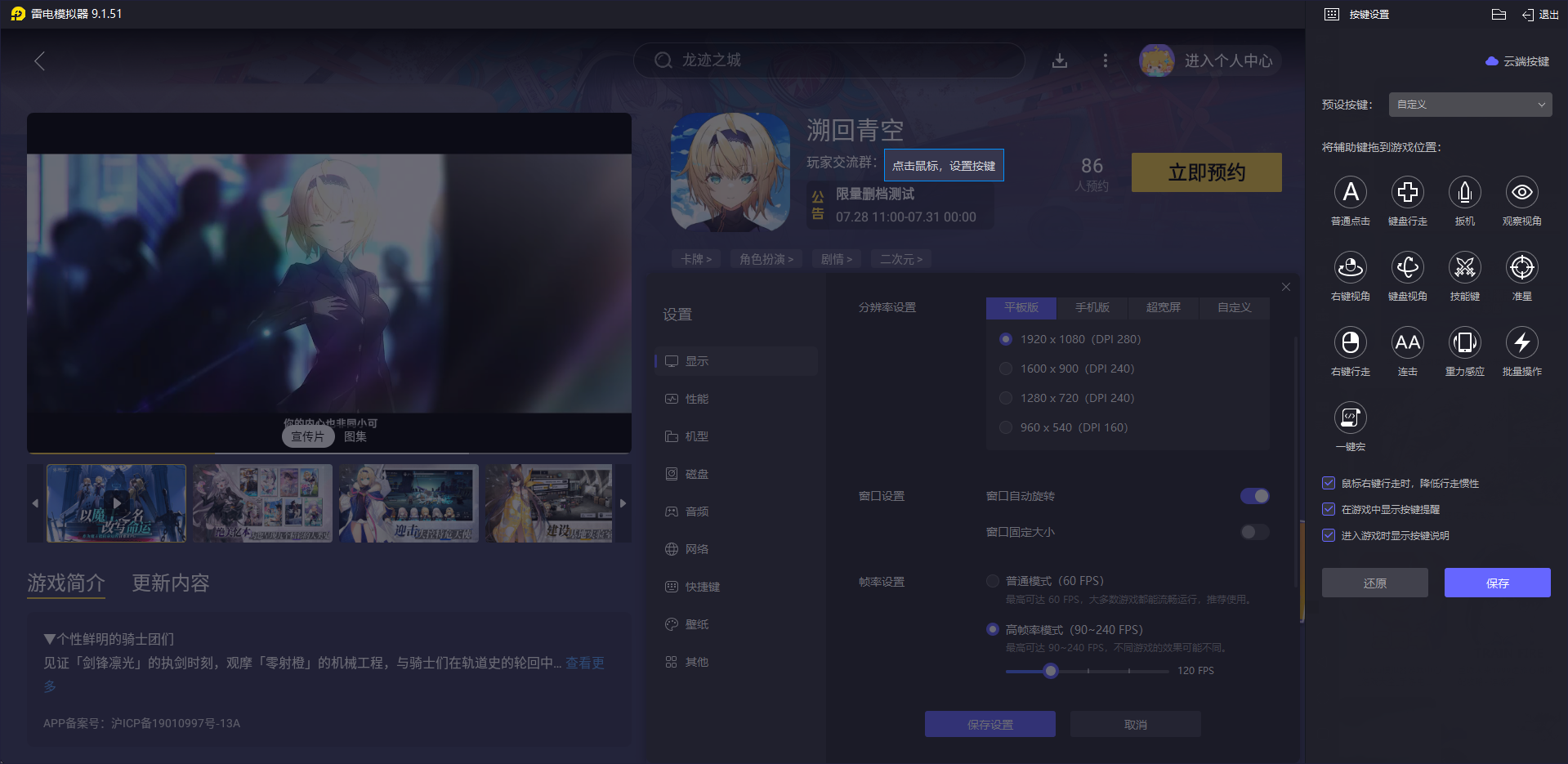Click 进入个人中心 link
The image size is (1568, 764).
[1229, 60]
